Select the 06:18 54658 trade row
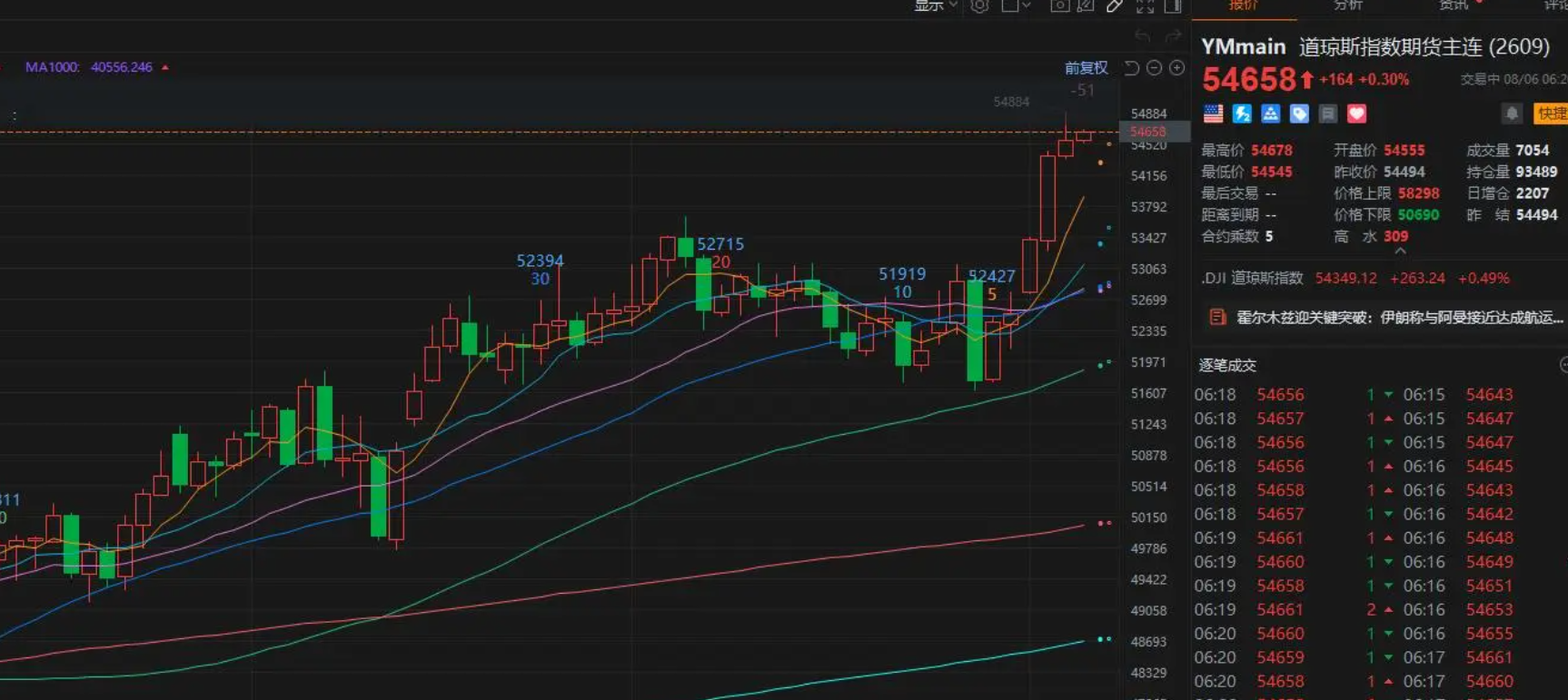The height and width of the screenshot is (700, 1568). (x=1295, y=490)
